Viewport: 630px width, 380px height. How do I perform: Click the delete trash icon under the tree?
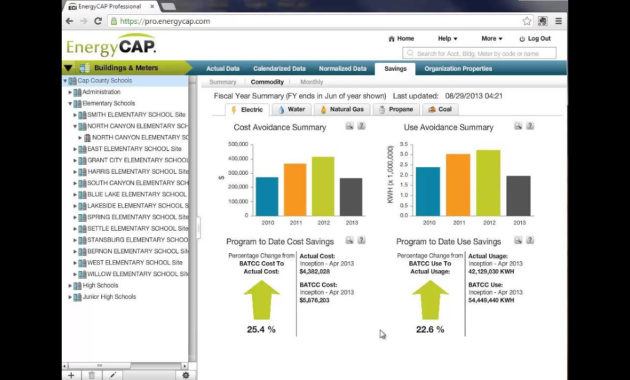pyautogui.click(x=92, y=375)
